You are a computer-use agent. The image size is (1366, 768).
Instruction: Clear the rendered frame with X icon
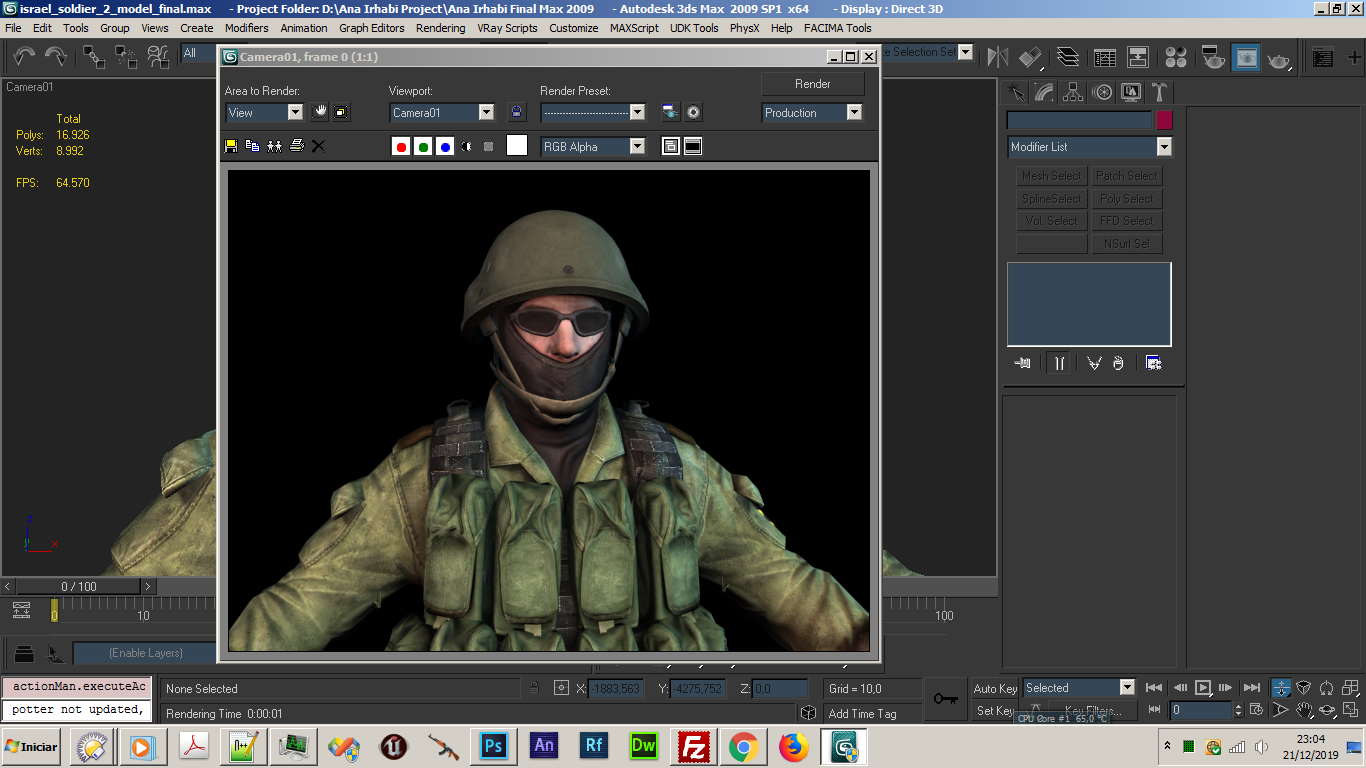[x=318, y=146]
